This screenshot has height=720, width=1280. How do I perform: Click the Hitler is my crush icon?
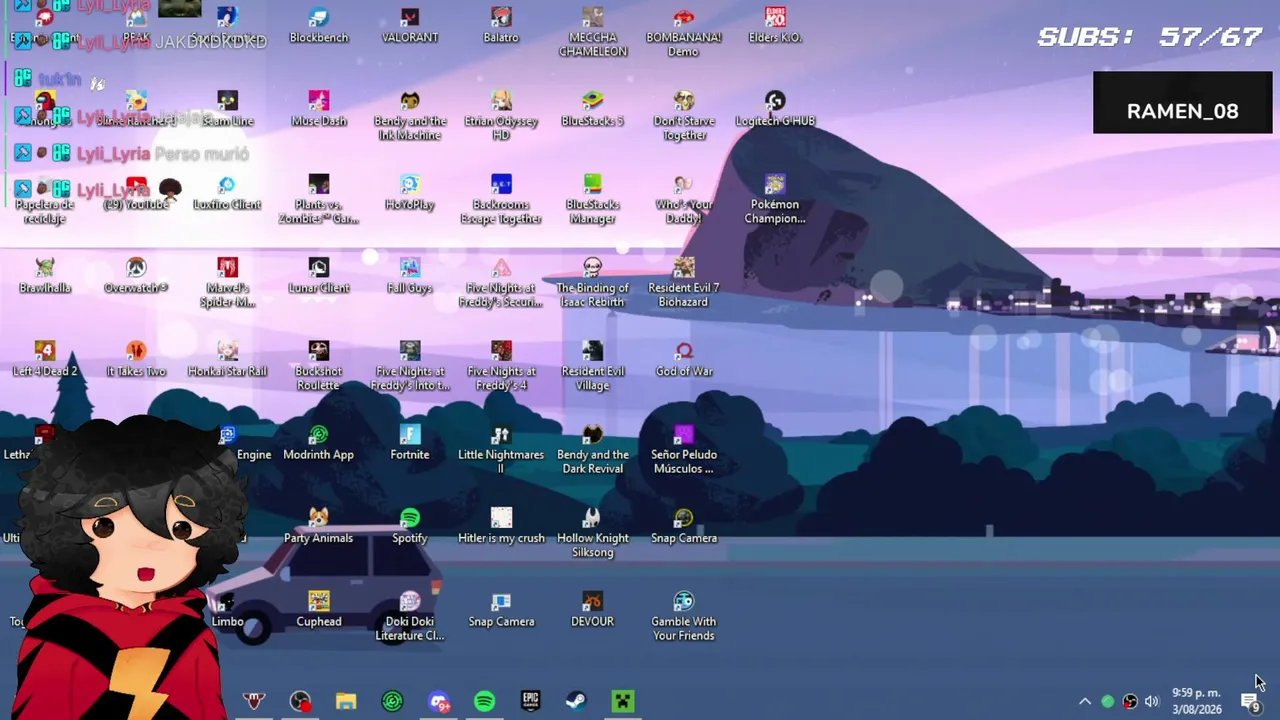pos(501,526)
